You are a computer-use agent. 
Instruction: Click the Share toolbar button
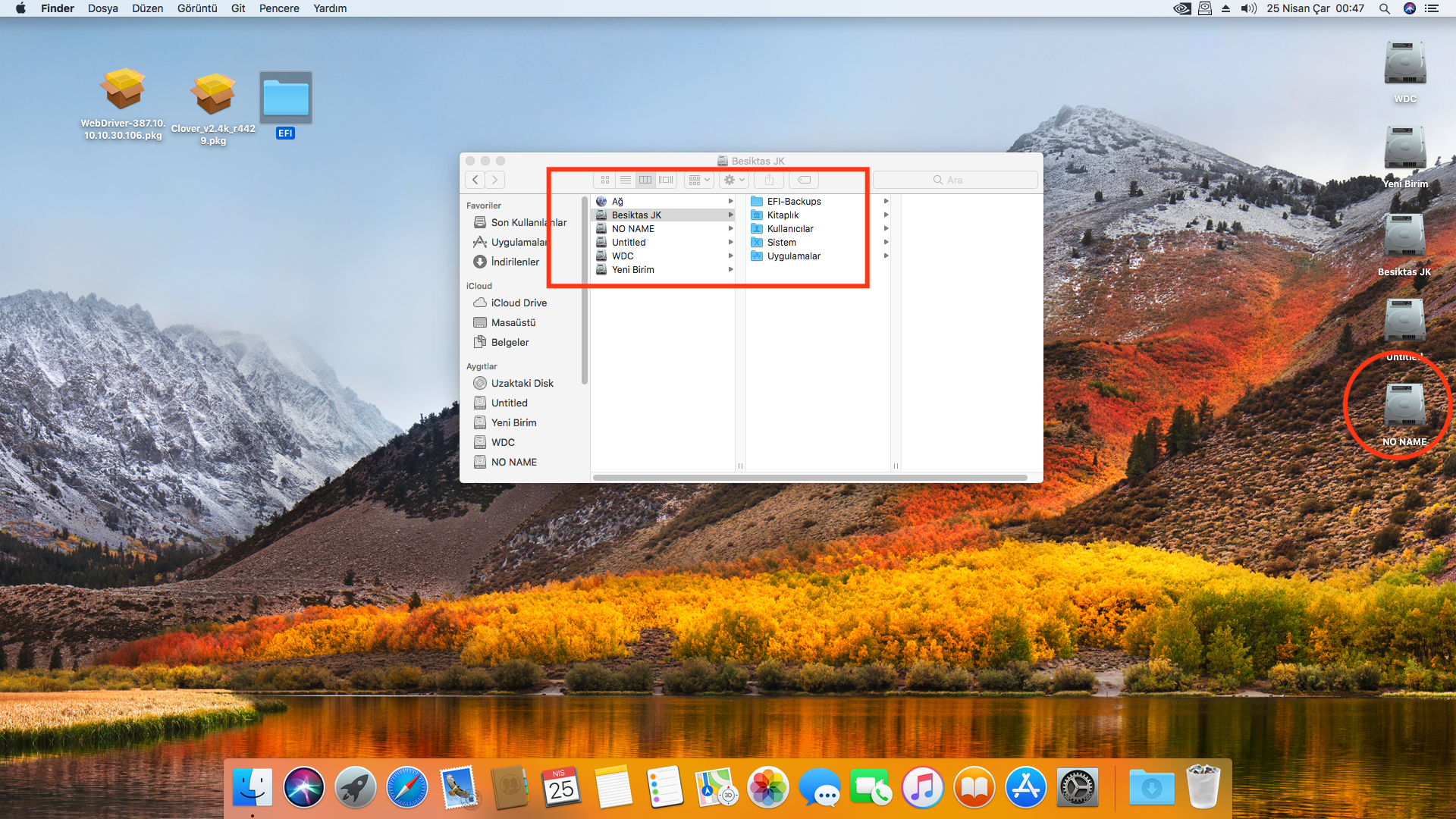click(769, 180)
